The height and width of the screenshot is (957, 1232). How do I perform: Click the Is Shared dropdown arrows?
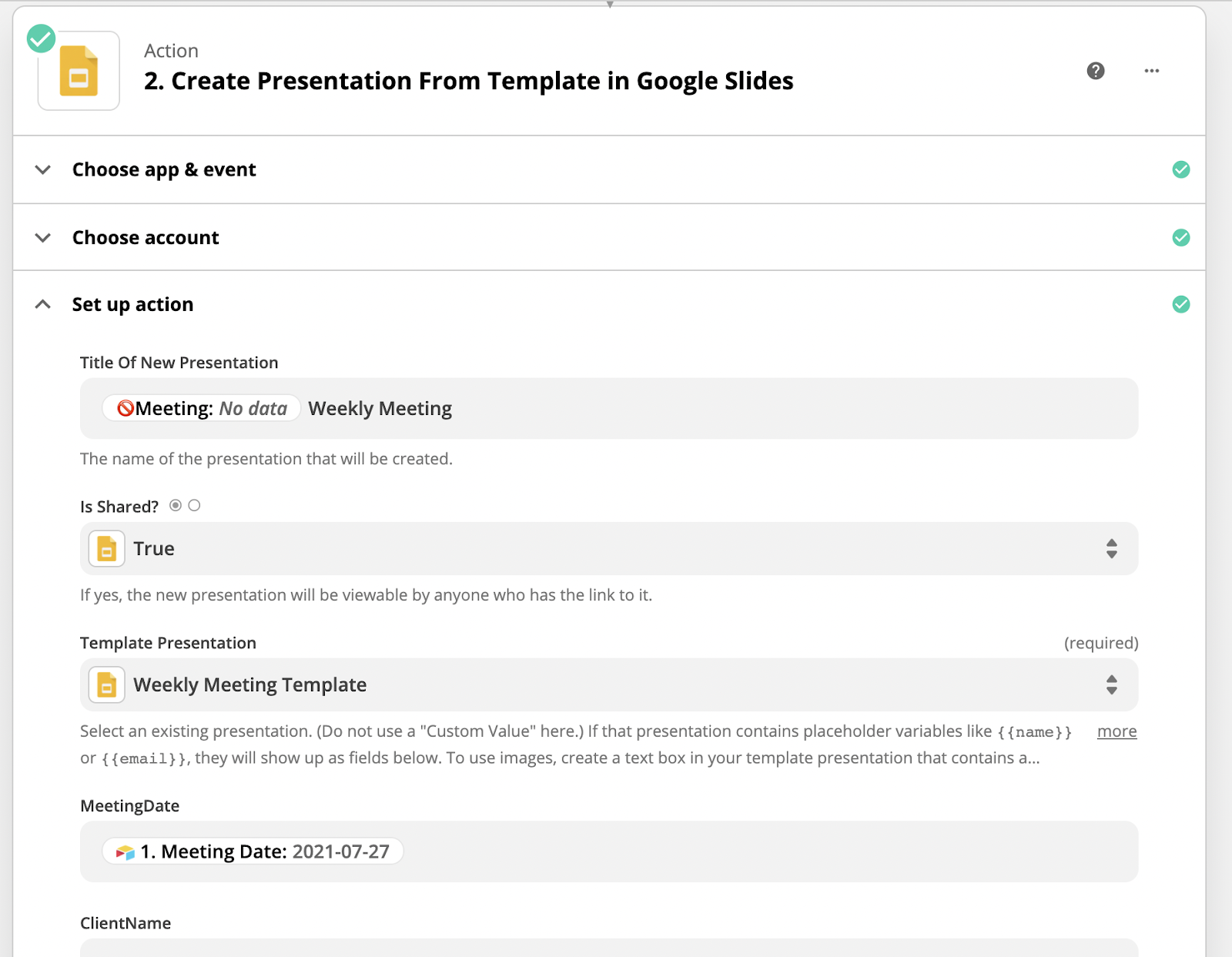1112,549
